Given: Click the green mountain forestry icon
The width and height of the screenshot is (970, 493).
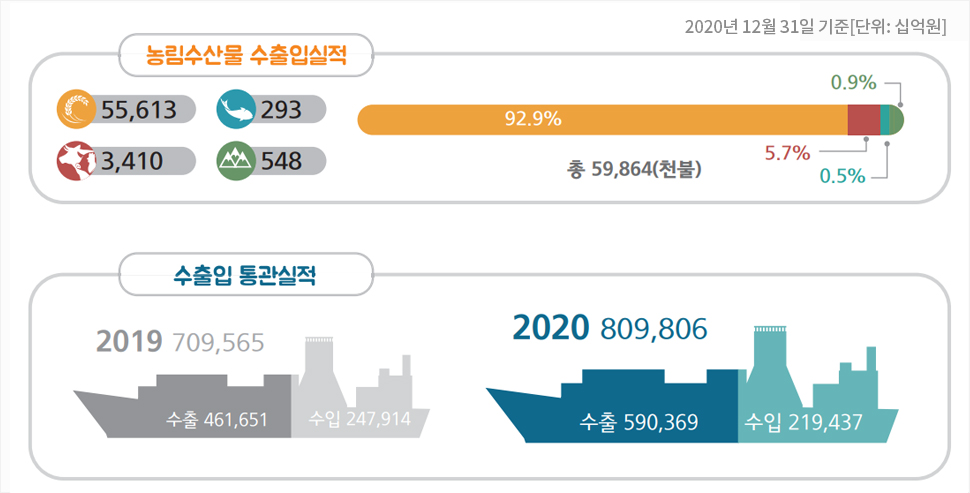Looking at the screenshot, I should [236, 161].
